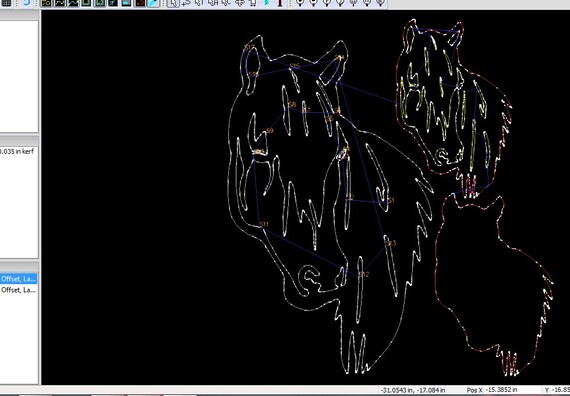This screenshot has width=570, height=396.
Task: Click the blue undo arrow icon
Action: 26,3
